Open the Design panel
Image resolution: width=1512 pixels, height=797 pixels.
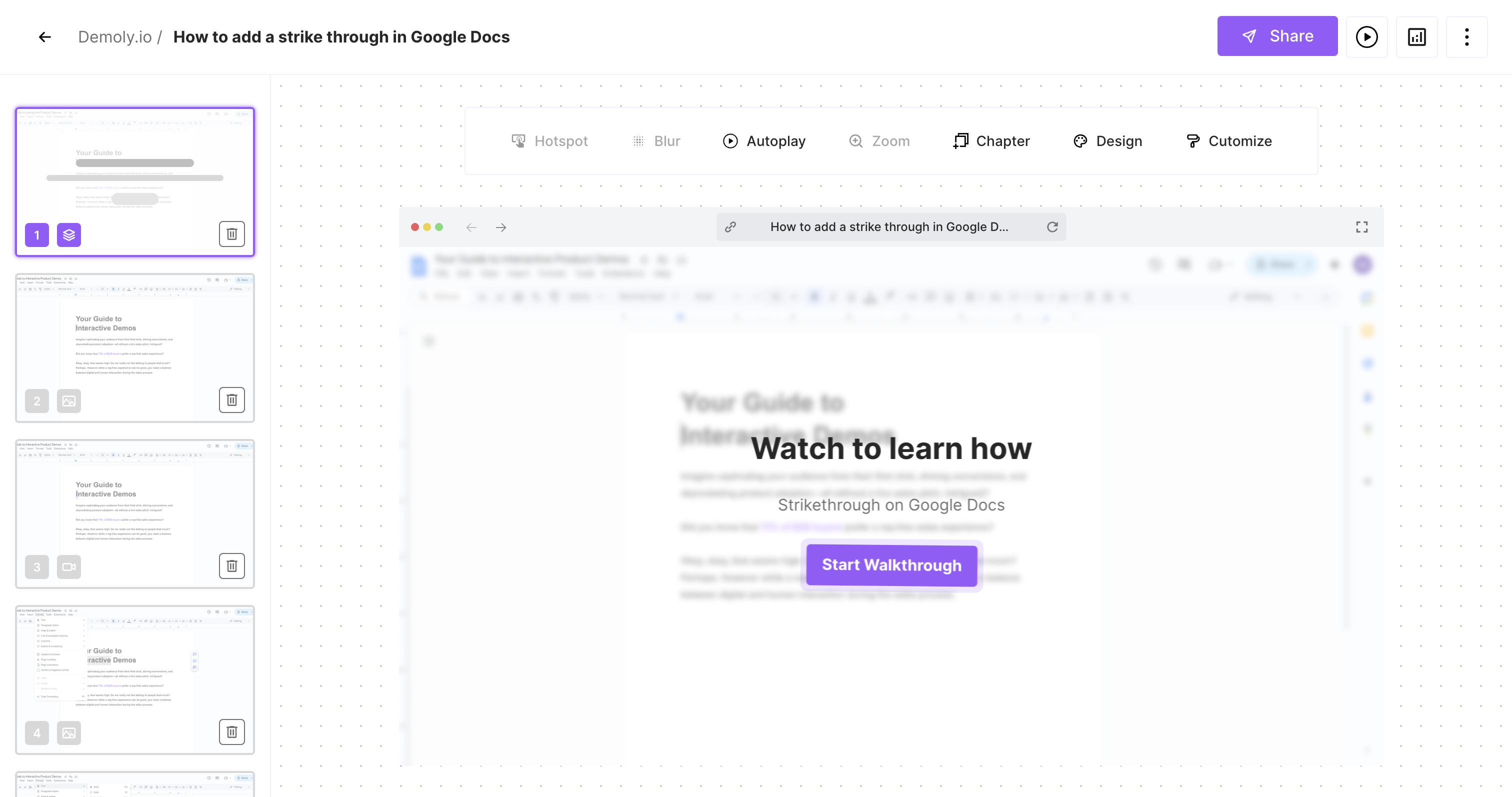(x=1107, y=141)
